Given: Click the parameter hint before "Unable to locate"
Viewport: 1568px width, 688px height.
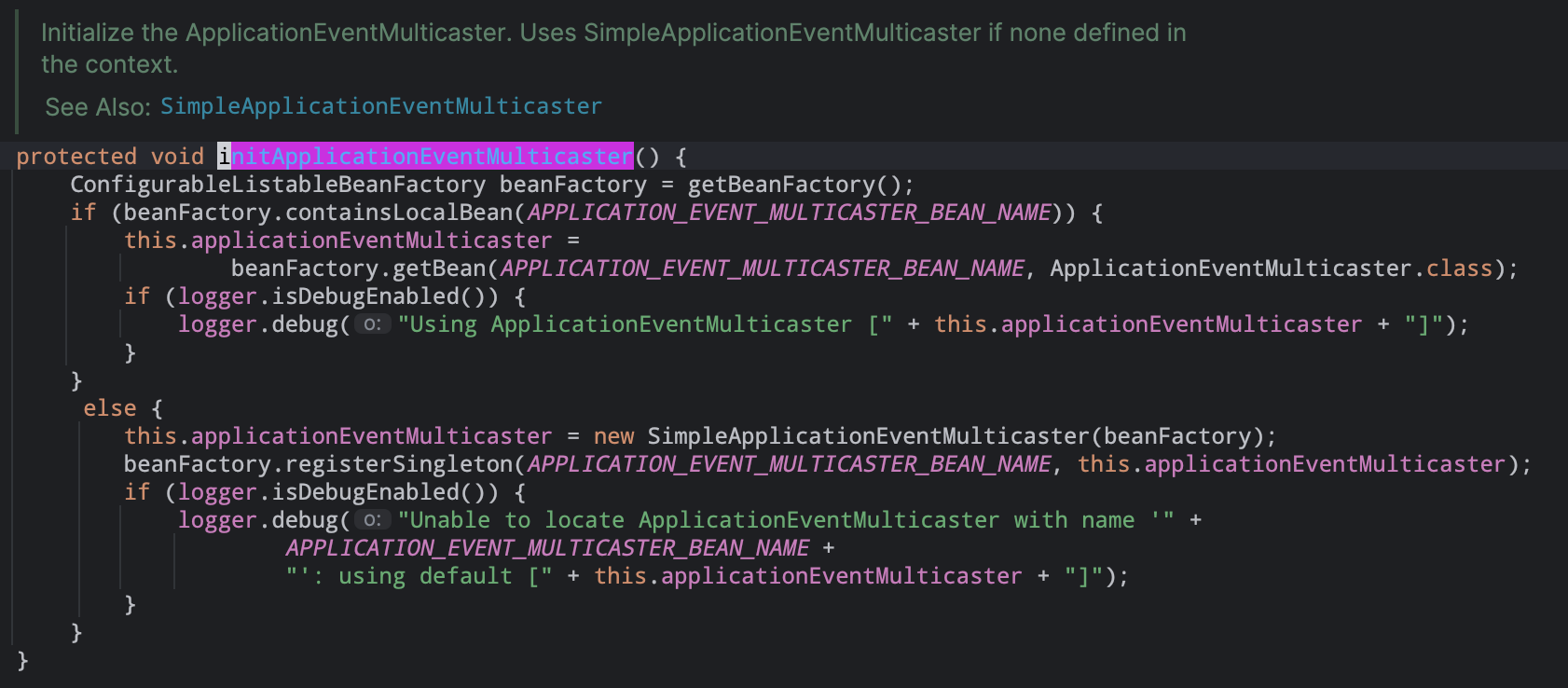Looking at the screenshot, I should 372,520.
